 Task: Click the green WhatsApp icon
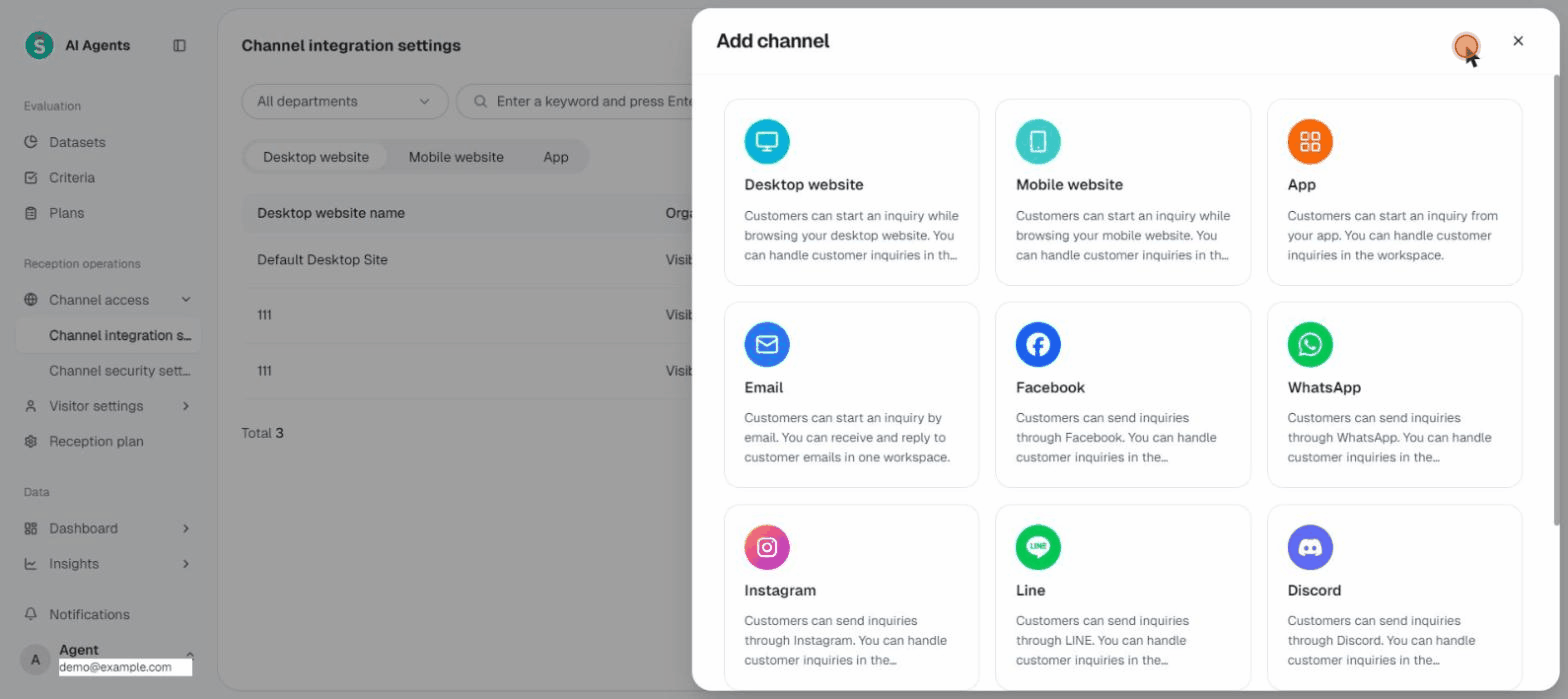1310,344
